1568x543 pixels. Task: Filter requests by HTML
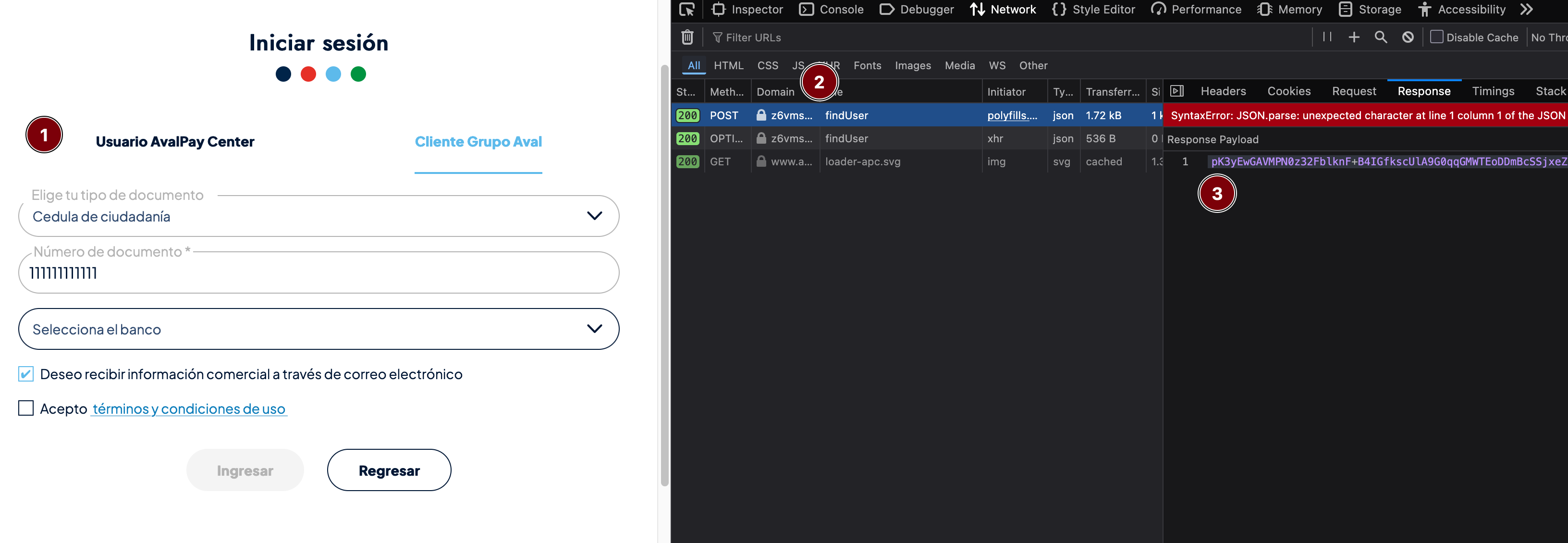(x=729, y=65)
